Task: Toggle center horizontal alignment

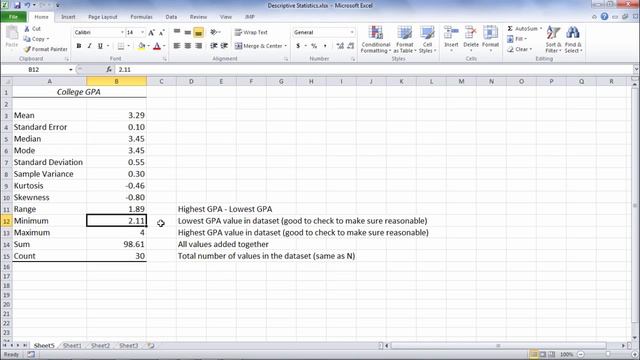Action: pos(188,46)
